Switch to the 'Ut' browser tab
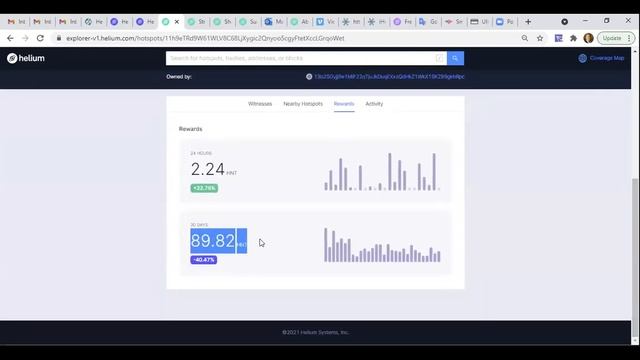 click(x=480, y=22)
